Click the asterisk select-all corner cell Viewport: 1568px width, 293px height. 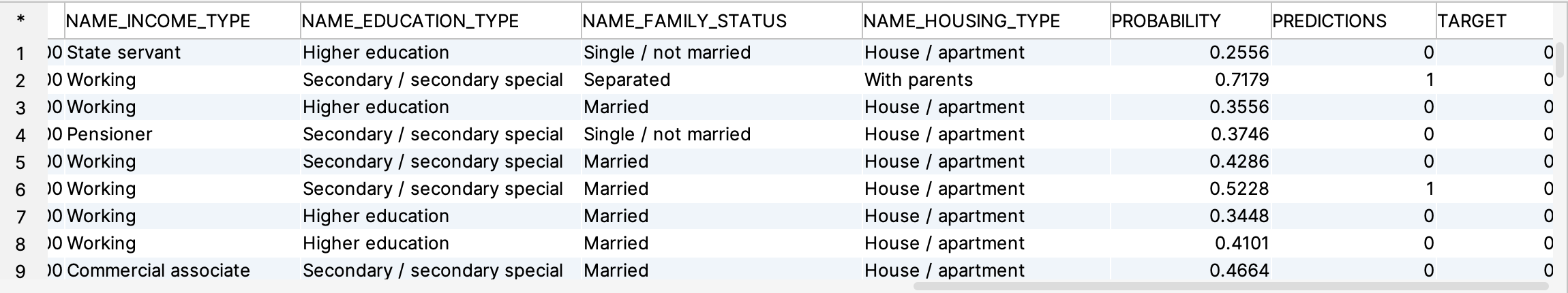pyautogui.click(x=21, y=20)
